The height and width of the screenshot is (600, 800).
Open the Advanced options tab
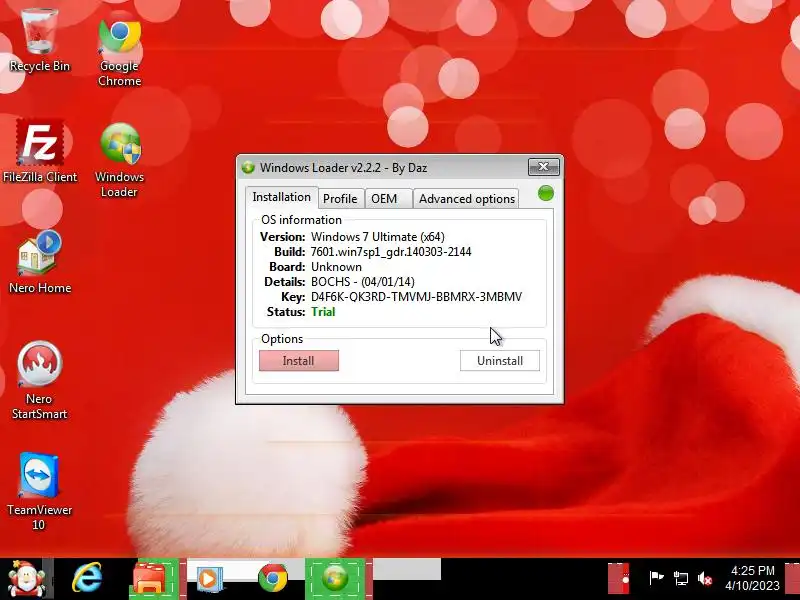point(466,198)
